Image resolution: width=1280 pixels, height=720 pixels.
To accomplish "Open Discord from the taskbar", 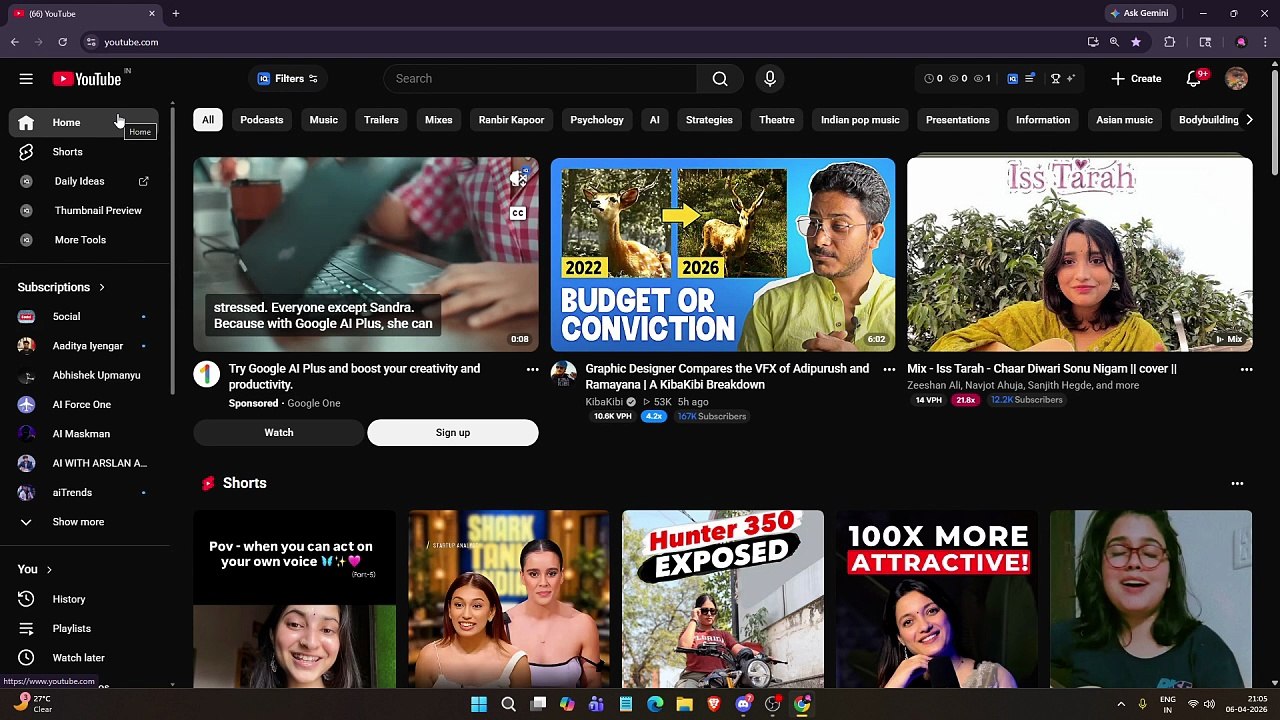I will (743, 704).
